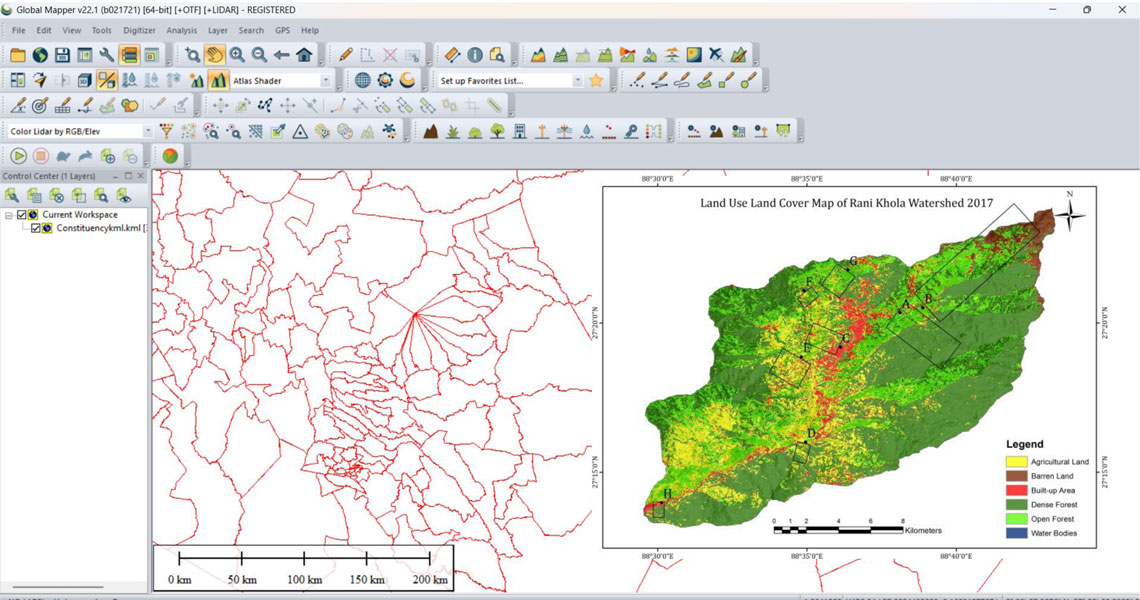Open the GPS menu
The height and width of the screenshot is (600, 1140).
(x=282, y=31)
